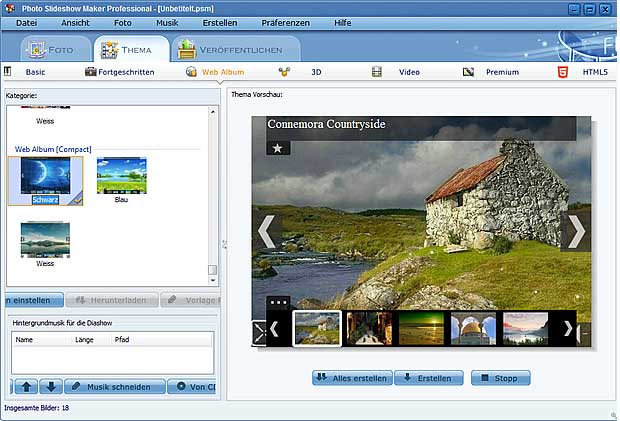Click the Musik schneiden button

coord(115,386)
